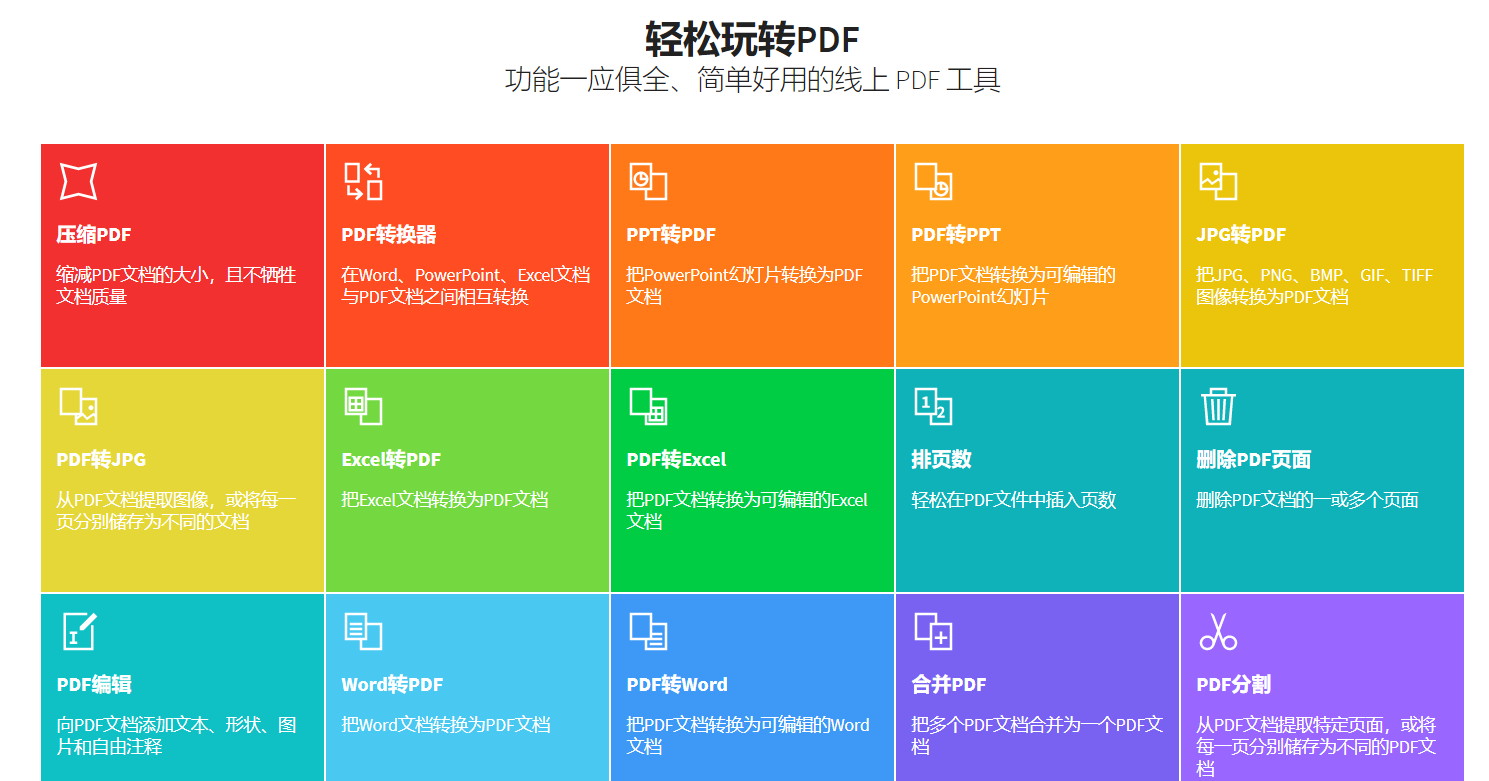The image size is (1489, 781).
Task: Click the Excel转PDF title
Action: tap(391, 460)
